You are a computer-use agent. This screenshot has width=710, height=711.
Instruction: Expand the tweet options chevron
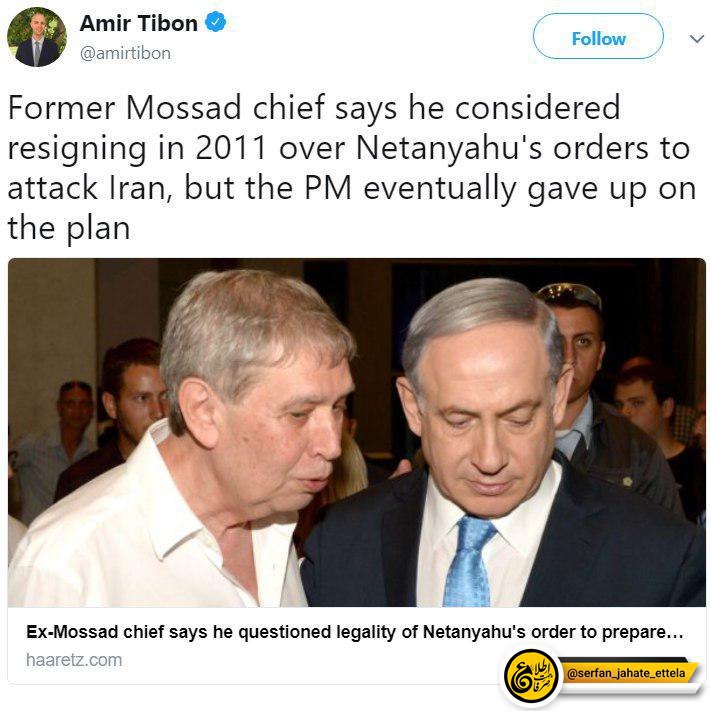click(696, 39)
